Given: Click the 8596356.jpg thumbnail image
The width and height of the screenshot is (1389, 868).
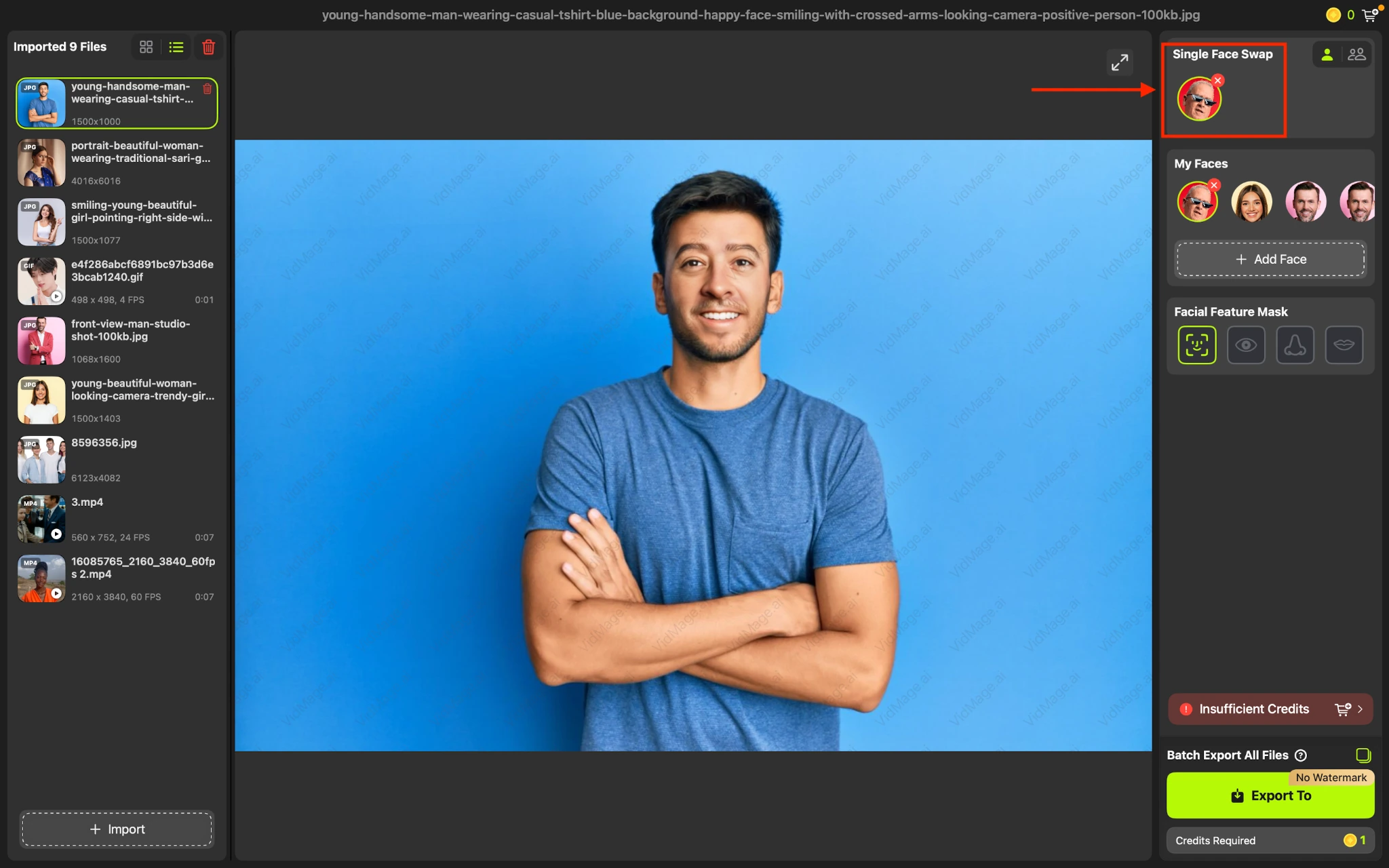Looking at the screenshot, I should pos(41,460).
